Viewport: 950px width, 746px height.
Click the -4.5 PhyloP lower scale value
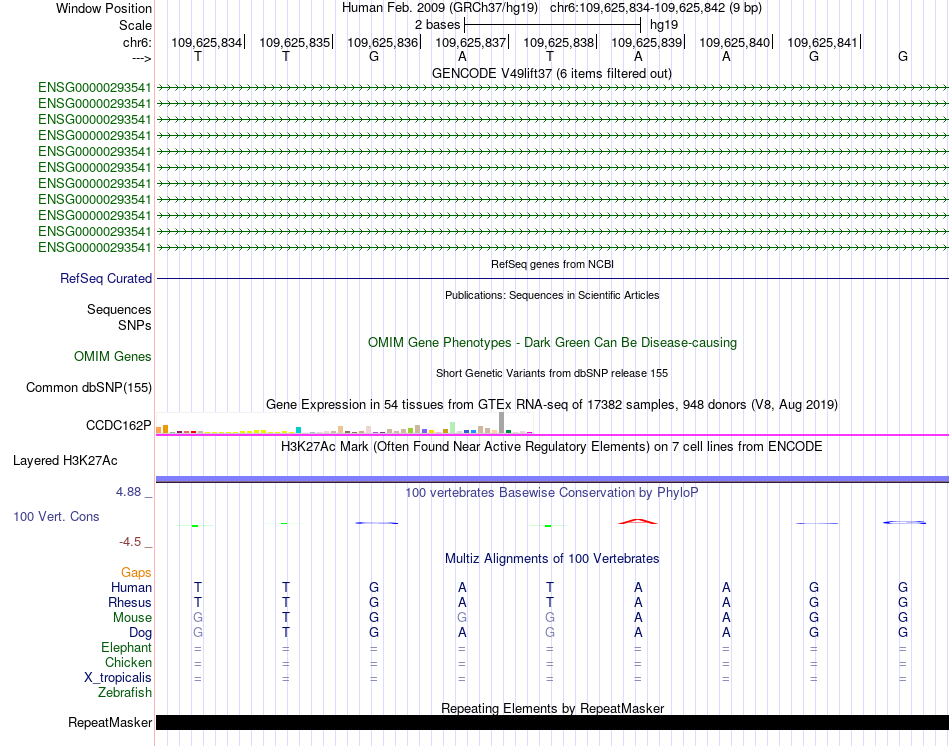click(130, 542)
